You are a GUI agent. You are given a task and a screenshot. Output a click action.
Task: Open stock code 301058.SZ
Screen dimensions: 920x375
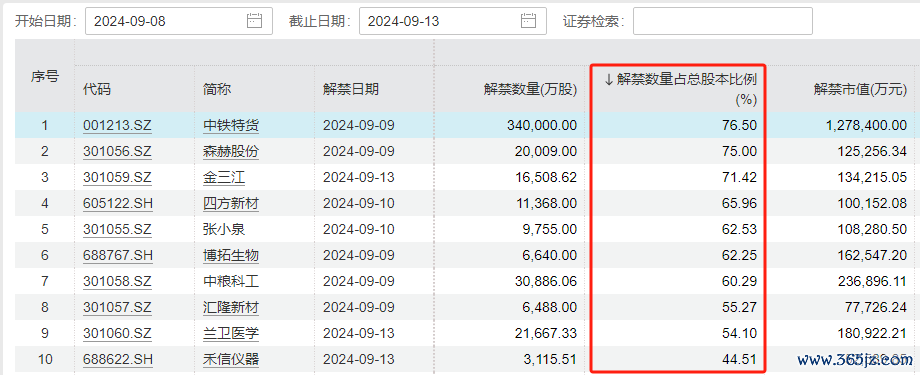click(x=117, y=281)
